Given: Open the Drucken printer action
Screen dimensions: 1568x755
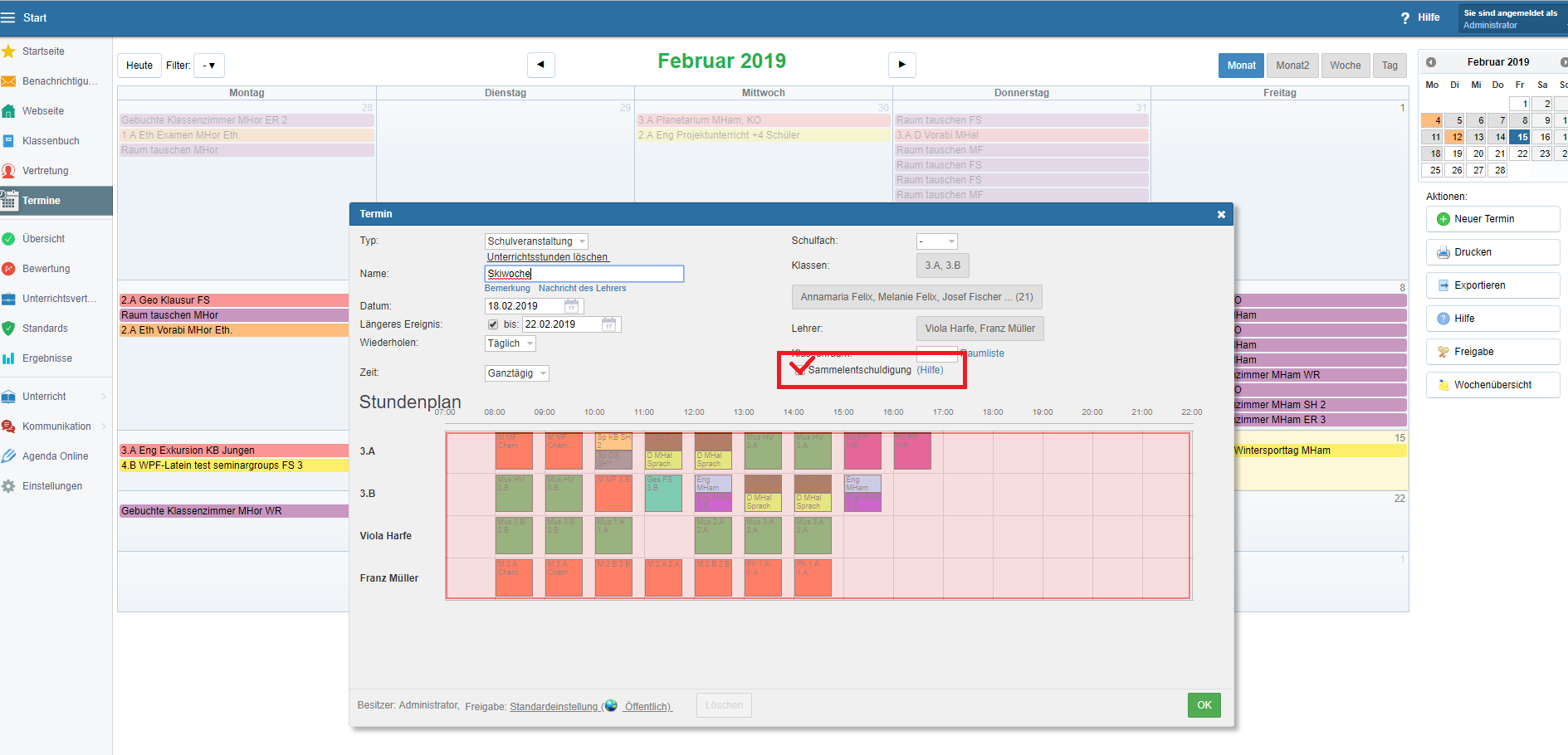Looking at the screenshot, I should click(1443, 252).
